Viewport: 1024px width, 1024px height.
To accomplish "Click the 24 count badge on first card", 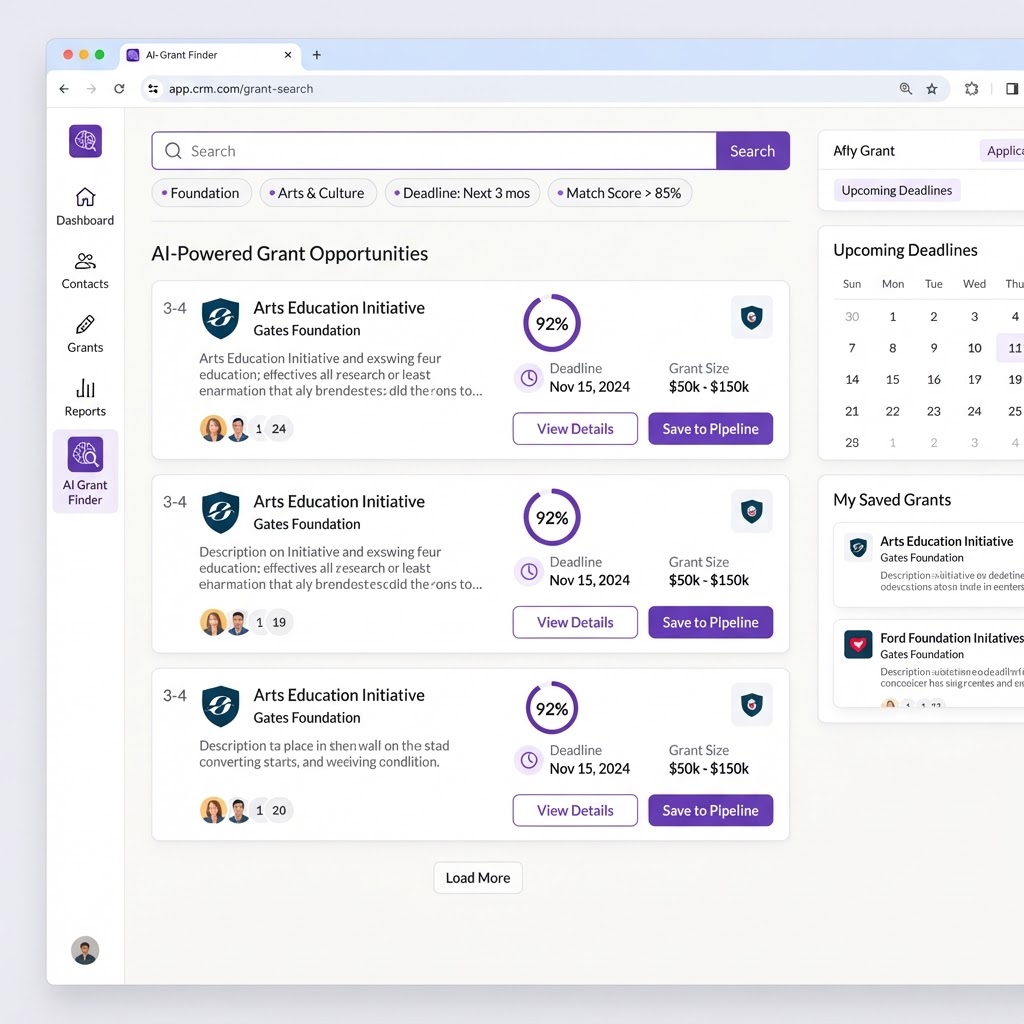I will pyautogui.click(x=279, y=428).
